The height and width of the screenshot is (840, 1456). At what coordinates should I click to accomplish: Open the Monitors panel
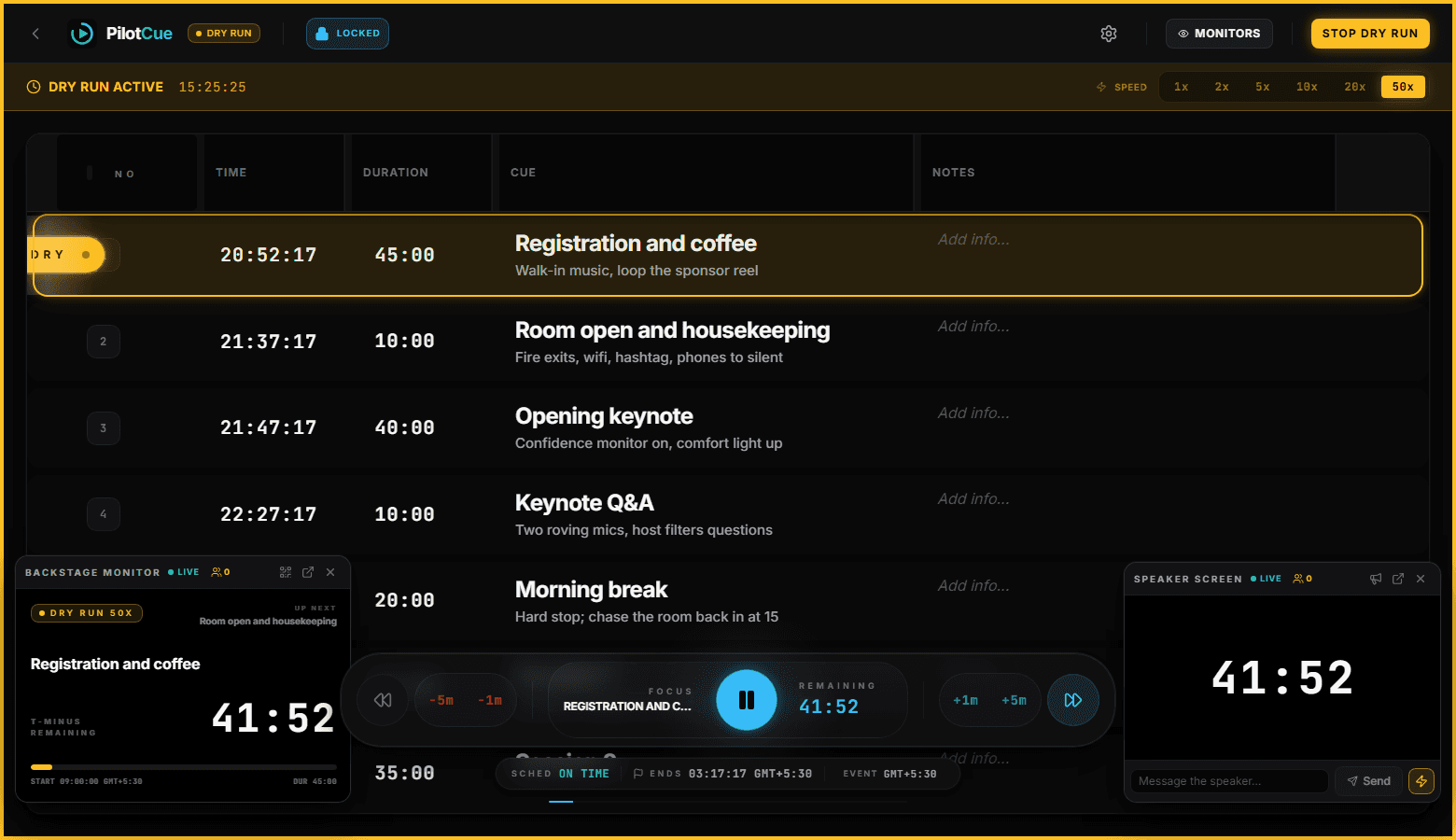[x=1219, y=34]
